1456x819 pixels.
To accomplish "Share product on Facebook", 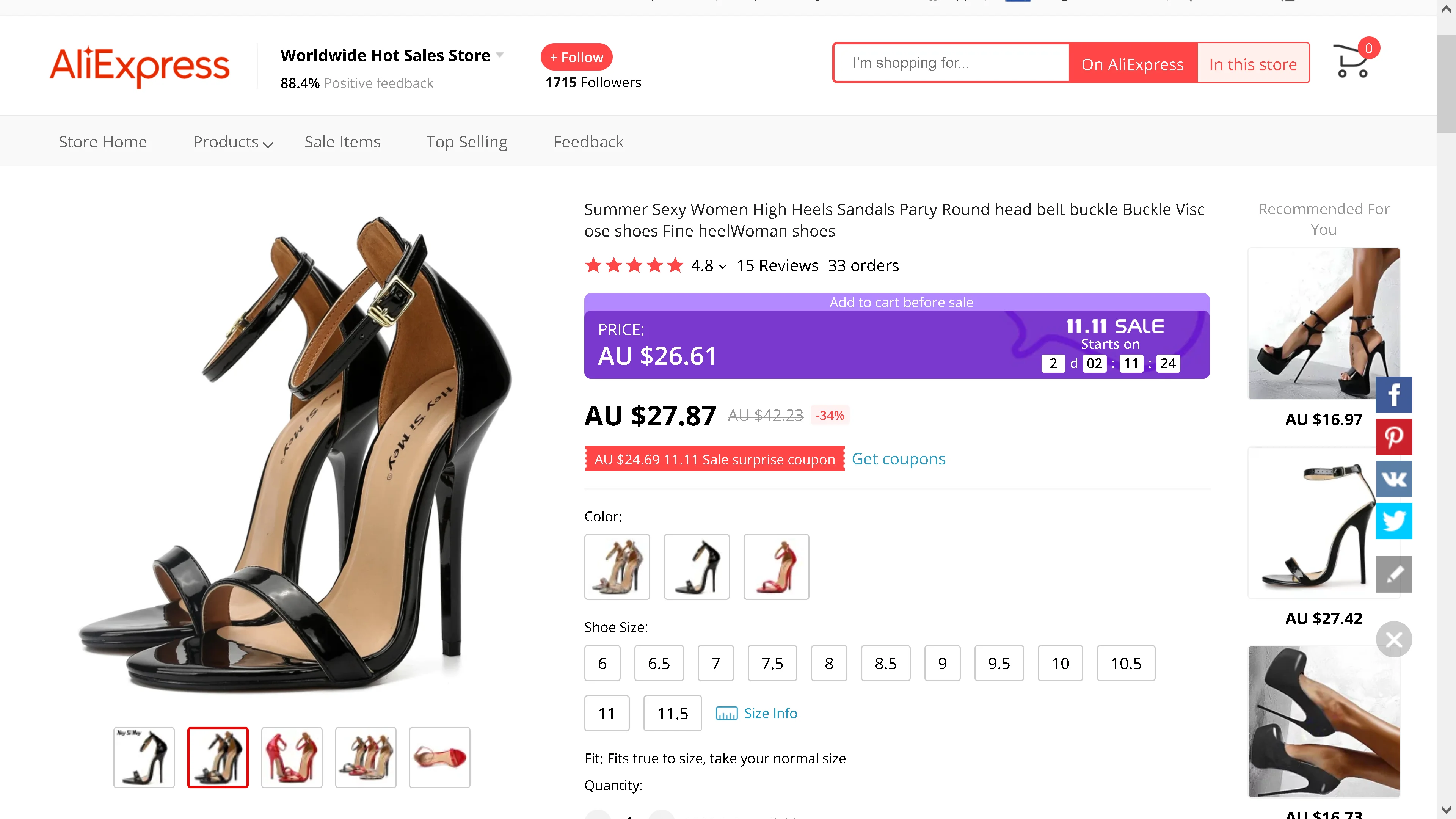I will pyautogui.click(x=1393, y=394).
